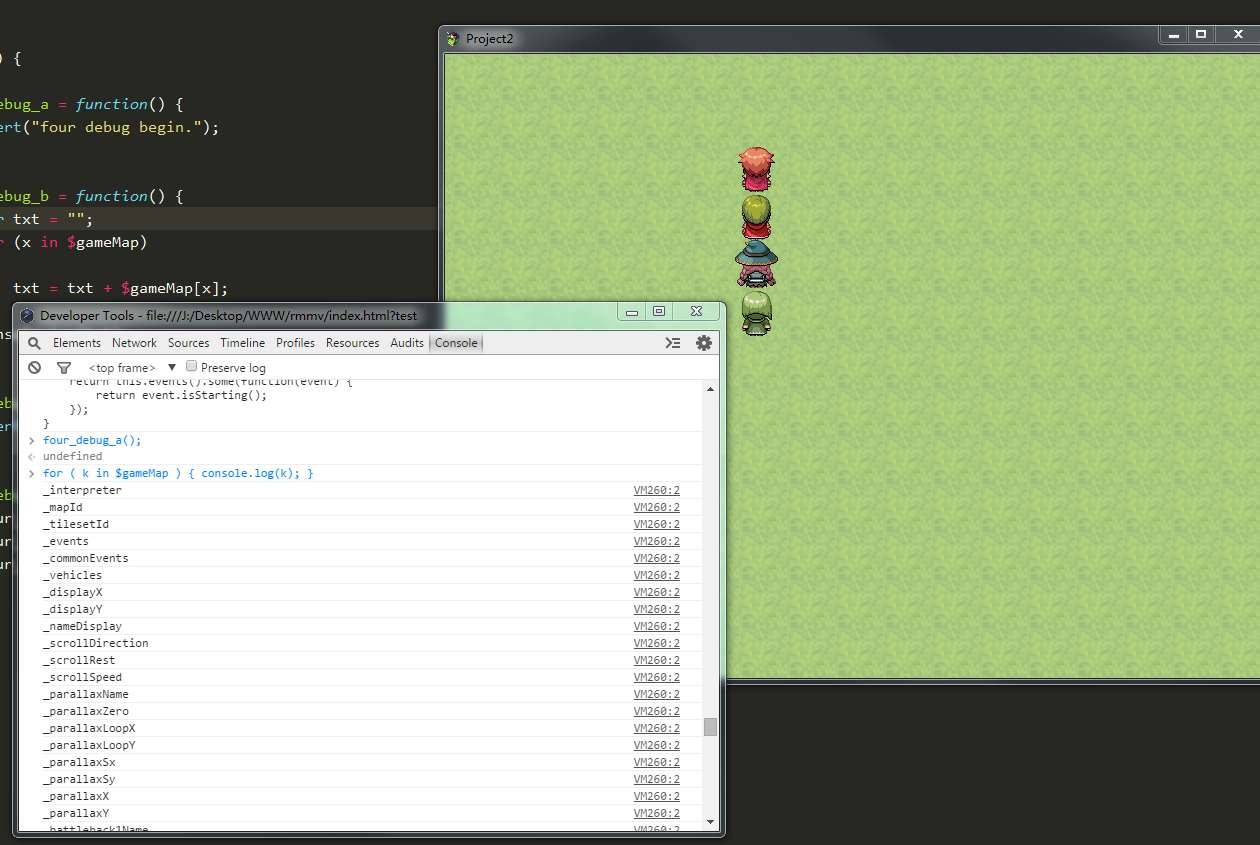The height and width of the screenshot is (845, 1260).
Task: Click the Developer Tools title bar icon
Action: click(x=27, y=315)
